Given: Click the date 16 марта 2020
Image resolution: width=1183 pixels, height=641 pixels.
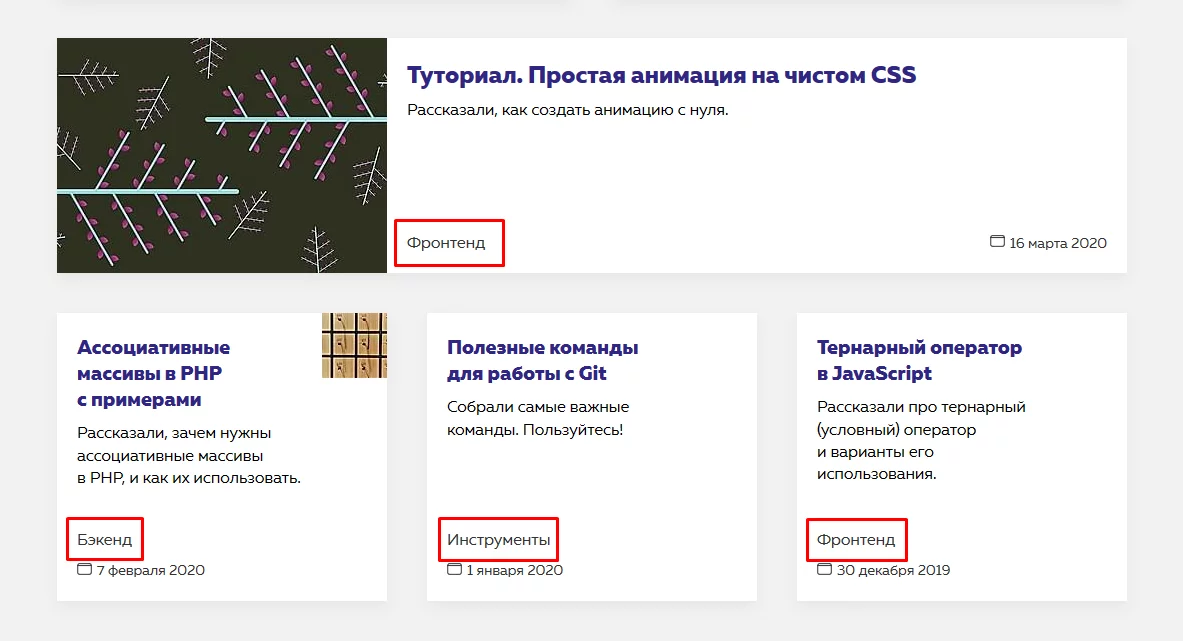Looking at the screenshot, I should pyautogui.click(x=1058, y=242).
